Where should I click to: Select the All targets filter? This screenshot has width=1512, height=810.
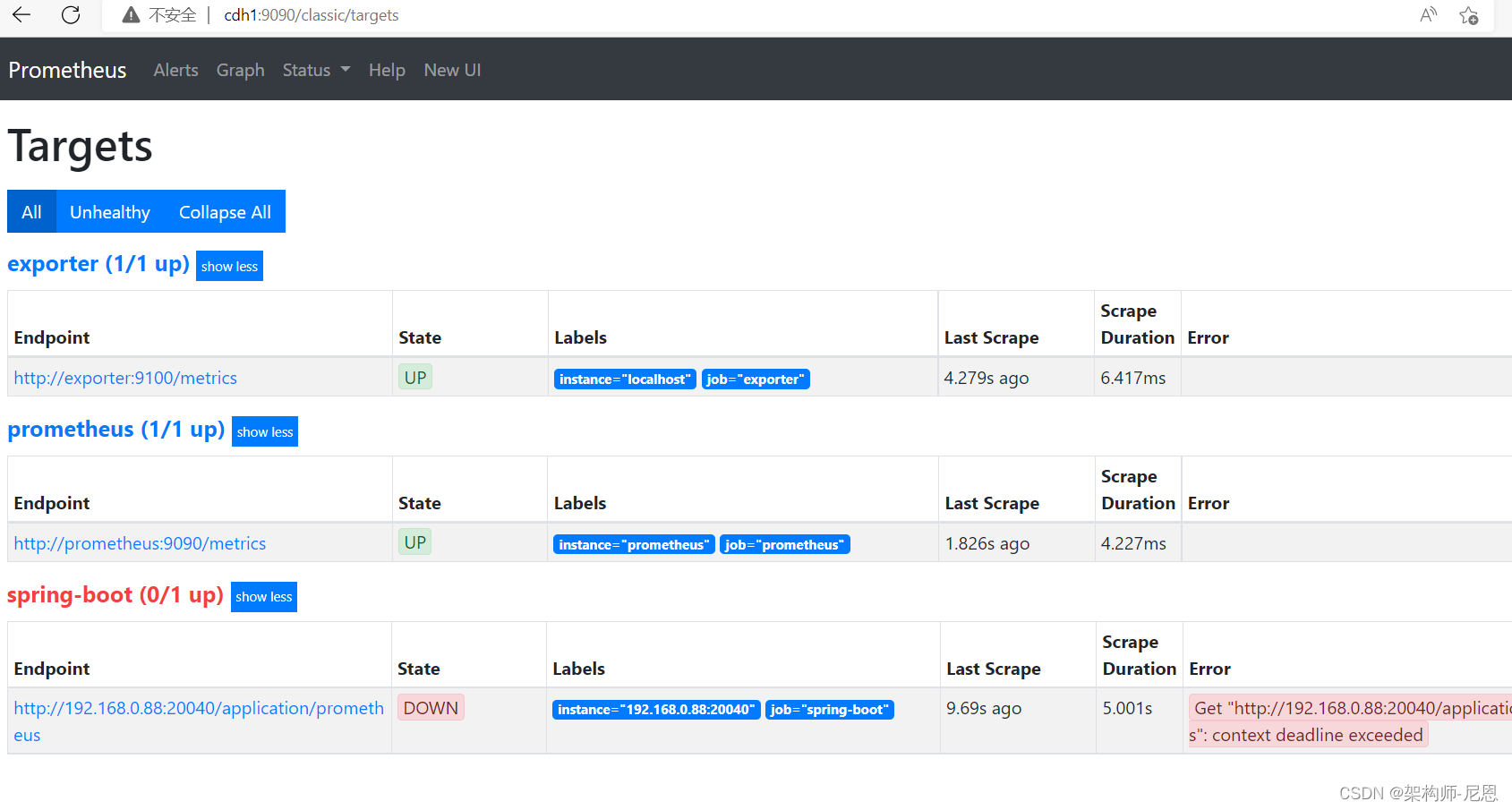[31, 211]
